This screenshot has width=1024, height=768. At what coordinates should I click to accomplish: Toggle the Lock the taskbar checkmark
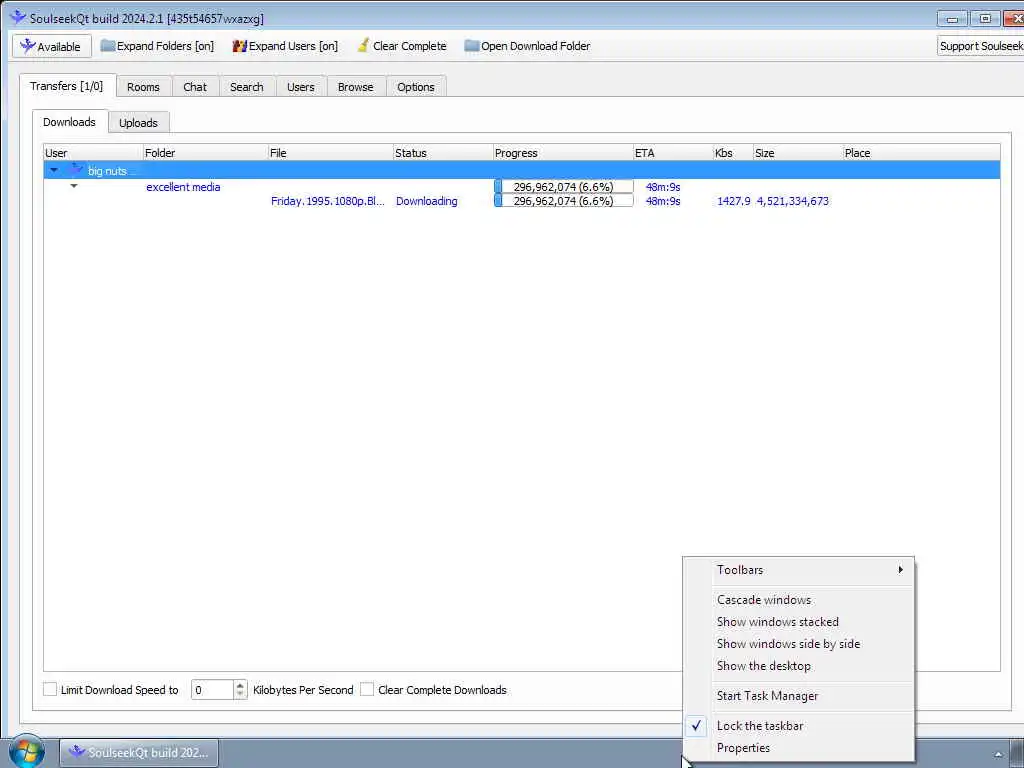697,726
